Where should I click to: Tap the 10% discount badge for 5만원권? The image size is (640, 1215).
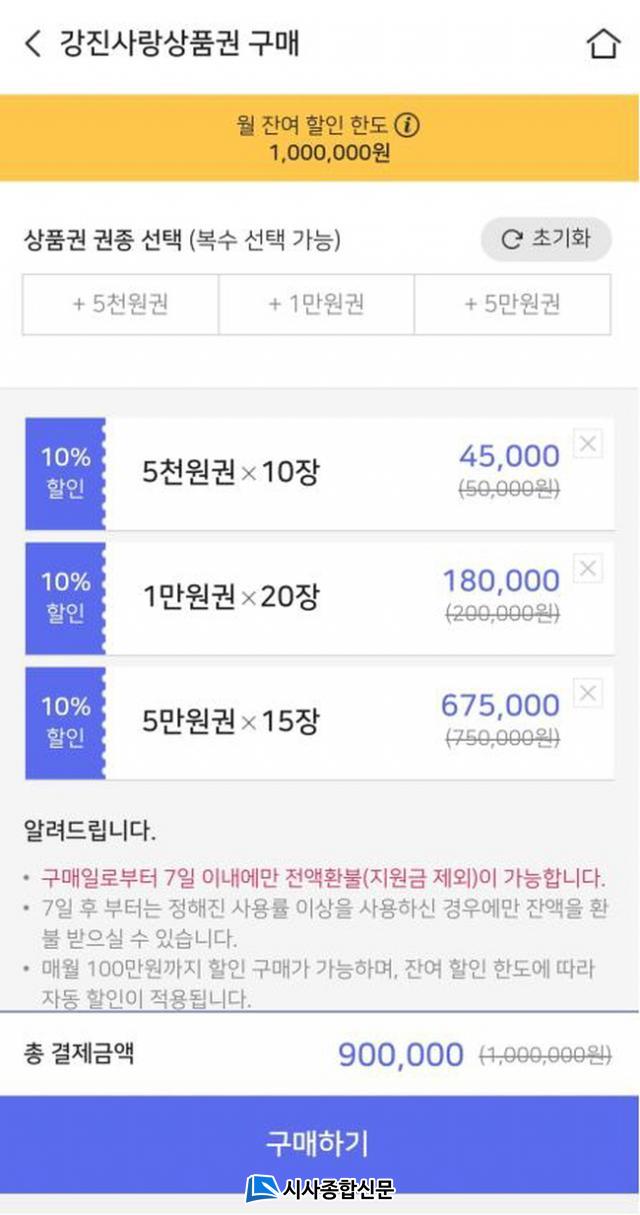65,722
